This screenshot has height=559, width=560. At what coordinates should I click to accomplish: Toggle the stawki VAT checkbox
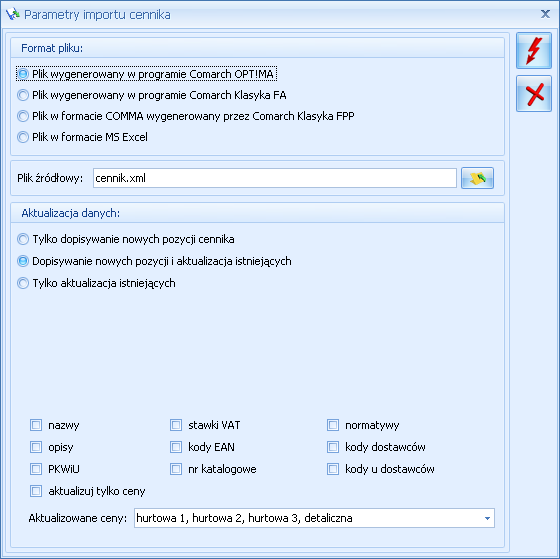(x=176, y=425)
